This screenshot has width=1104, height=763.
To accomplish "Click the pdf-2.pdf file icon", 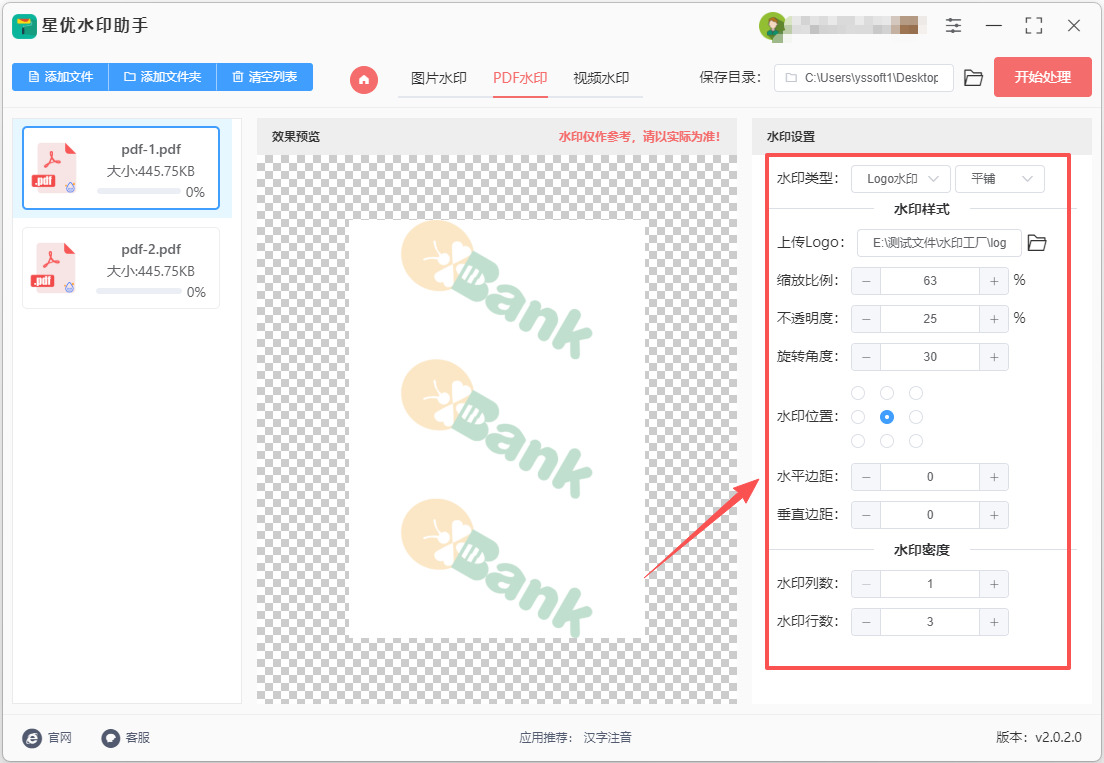I will click(54, 268).
